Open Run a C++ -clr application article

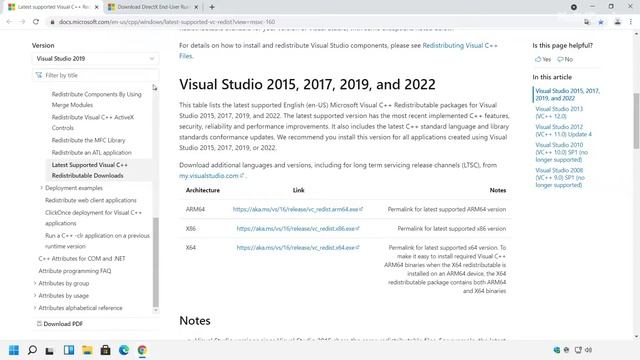(97, 241)
